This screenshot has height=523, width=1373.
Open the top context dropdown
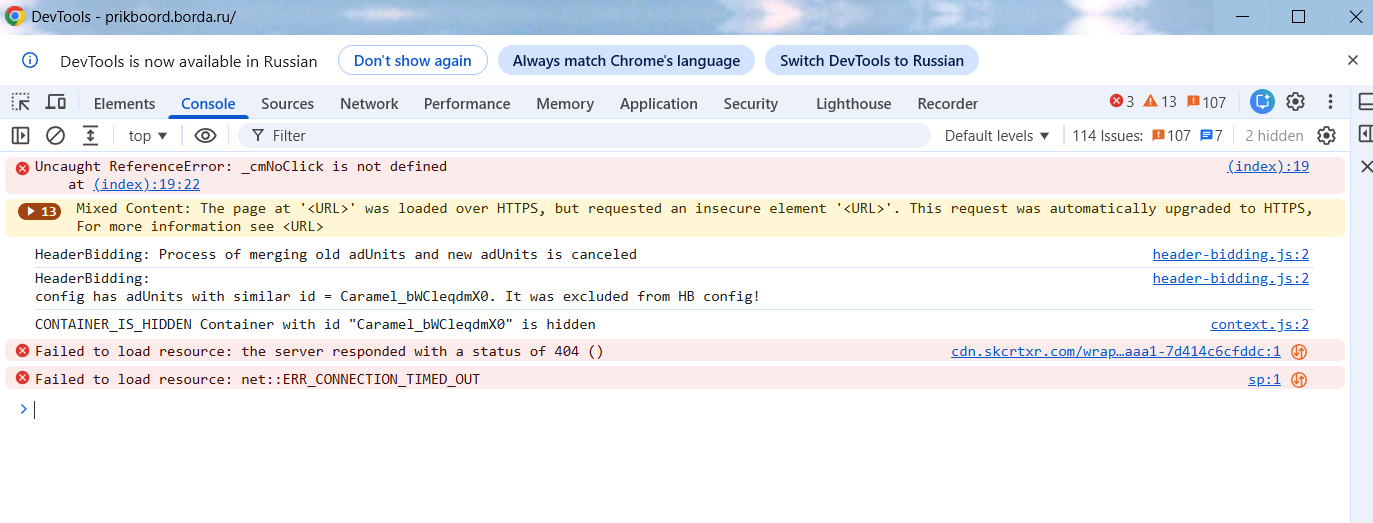tap(148, 135)
